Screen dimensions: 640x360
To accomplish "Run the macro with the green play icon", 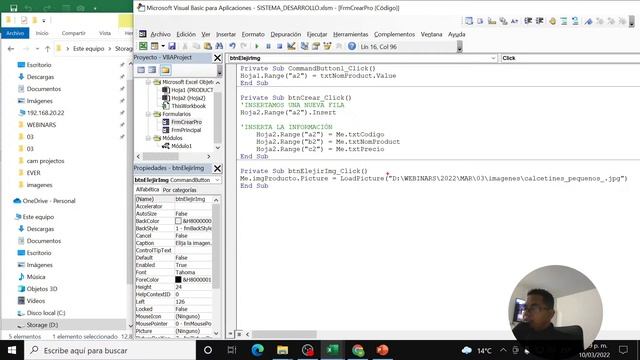I will pos(257,47).
